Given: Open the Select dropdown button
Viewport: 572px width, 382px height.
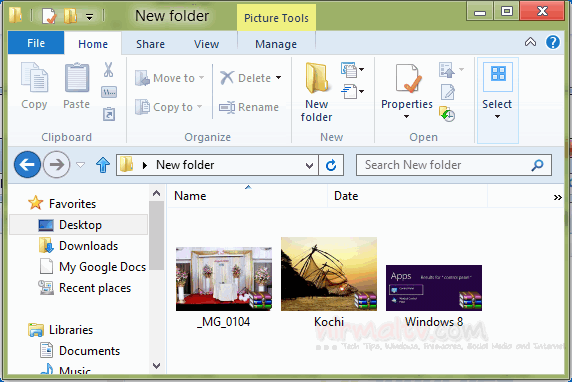Looking at the screenshot, I should coord(498,100).
